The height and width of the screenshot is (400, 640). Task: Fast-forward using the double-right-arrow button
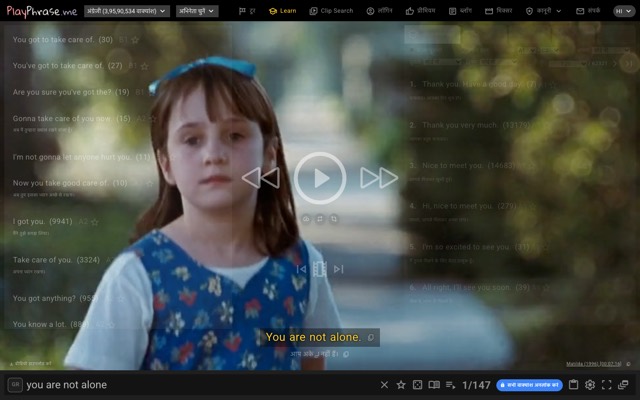tap(379, 178)
